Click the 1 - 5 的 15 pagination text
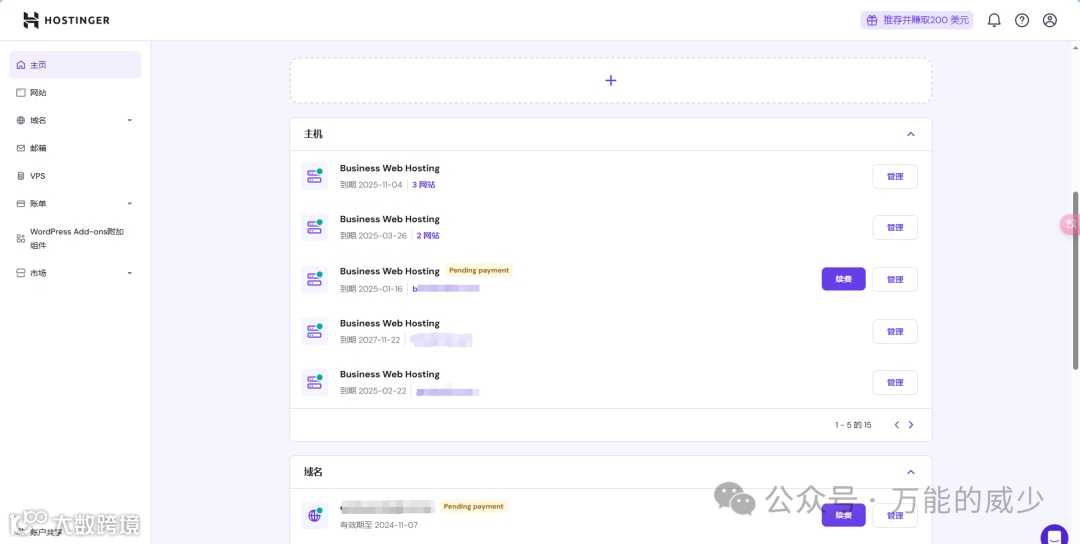 (x=853, y=425)
